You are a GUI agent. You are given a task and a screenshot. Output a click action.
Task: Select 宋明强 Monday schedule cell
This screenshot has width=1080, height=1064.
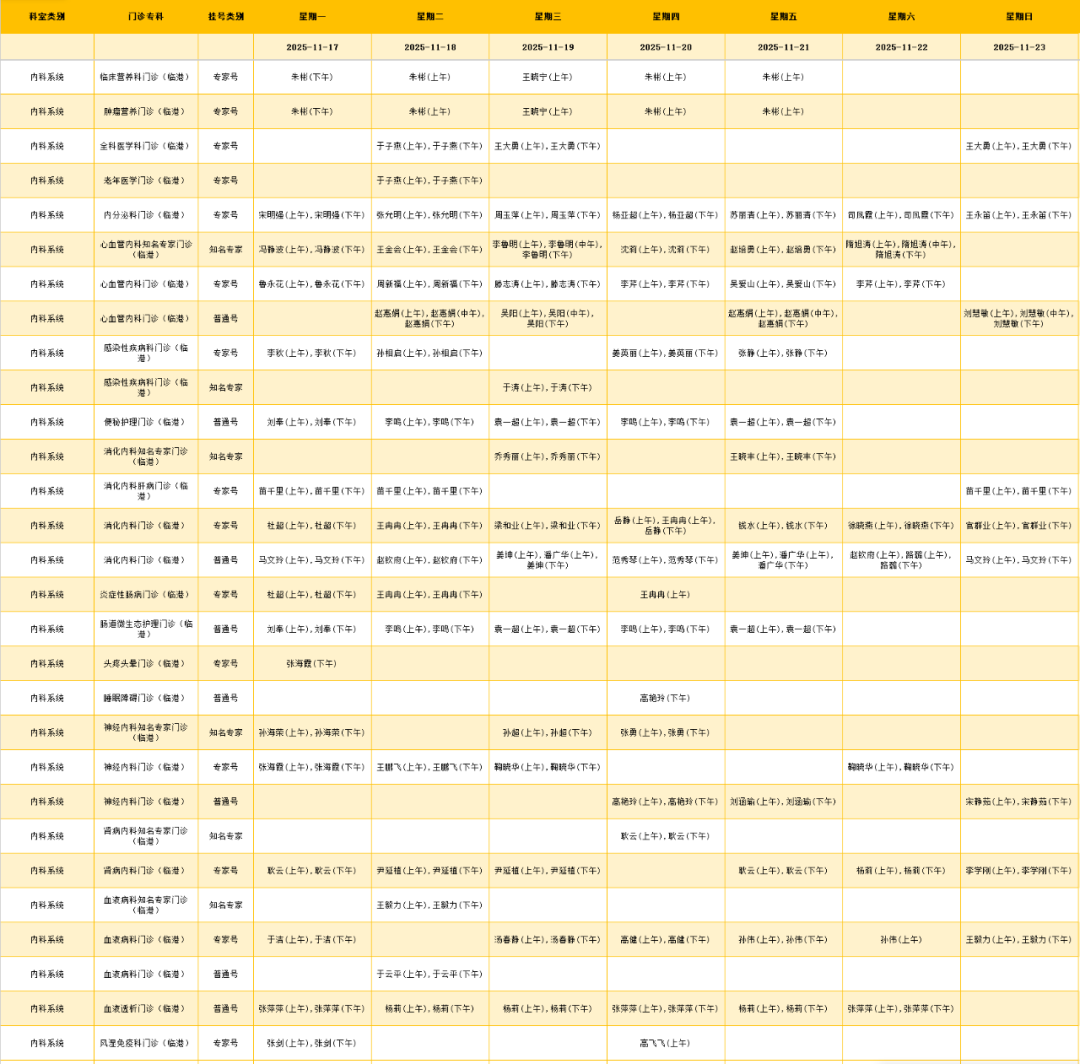(312, 215)
